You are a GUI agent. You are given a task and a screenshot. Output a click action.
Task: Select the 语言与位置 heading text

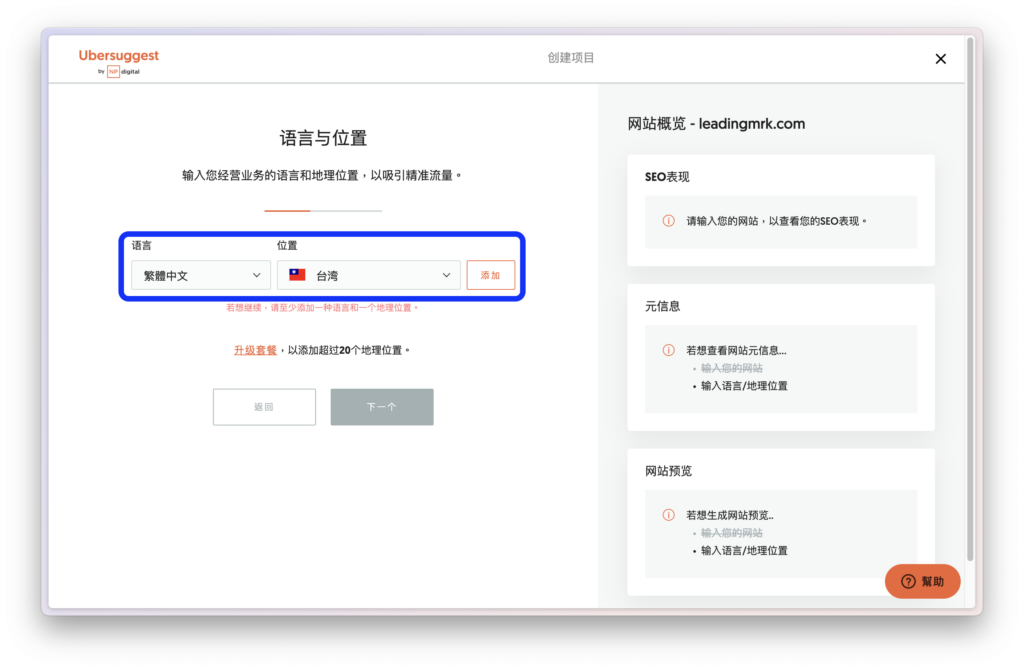(x=323, y=138)
